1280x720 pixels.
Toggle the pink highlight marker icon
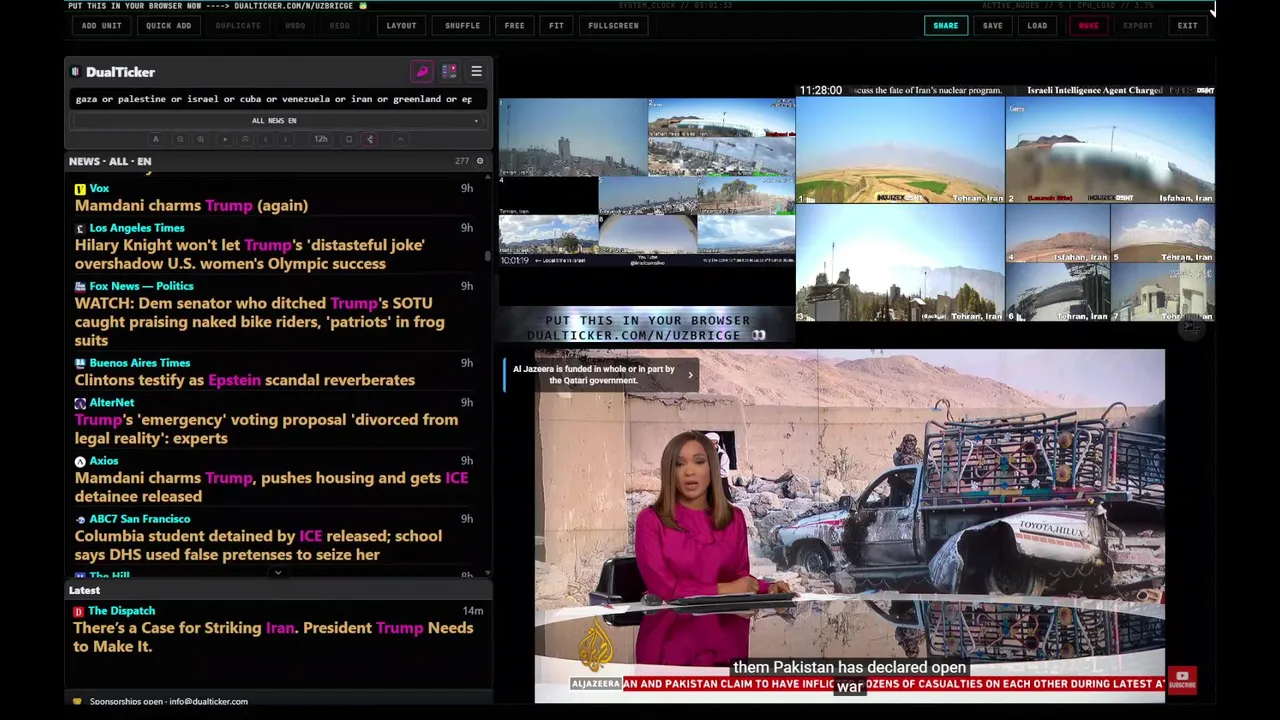coord(422,72)
